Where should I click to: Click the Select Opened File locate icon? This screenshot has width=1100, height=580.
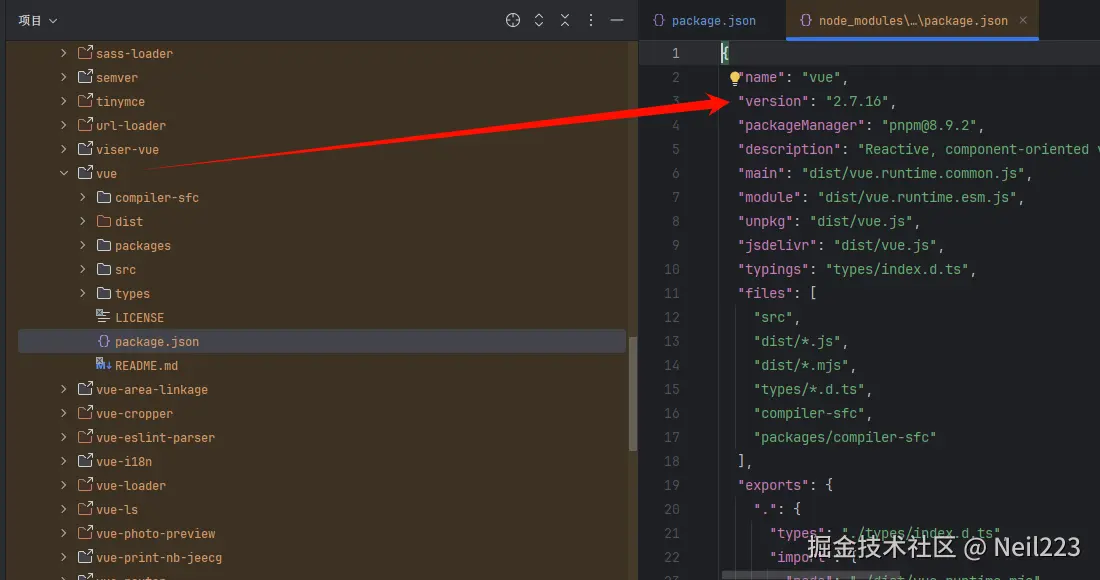(x=513, y=20)
